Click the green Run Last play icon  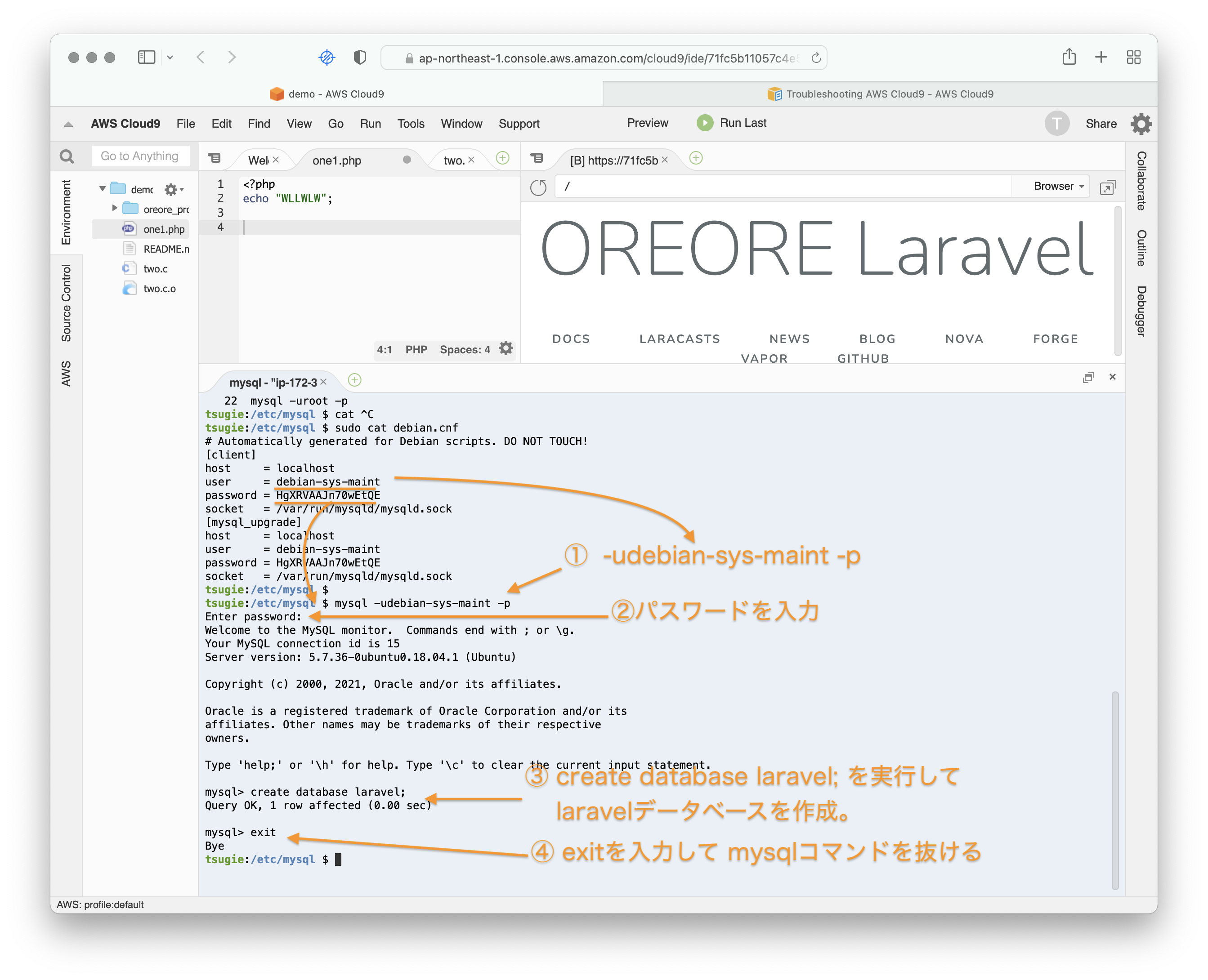pos(704,122)
